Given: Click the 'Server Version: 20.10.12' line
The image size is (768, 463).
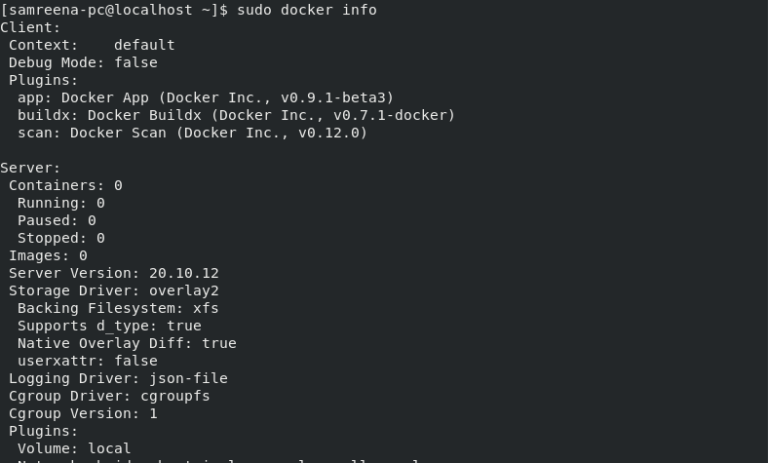Looking at the screenshot, I should click(114, 273).
